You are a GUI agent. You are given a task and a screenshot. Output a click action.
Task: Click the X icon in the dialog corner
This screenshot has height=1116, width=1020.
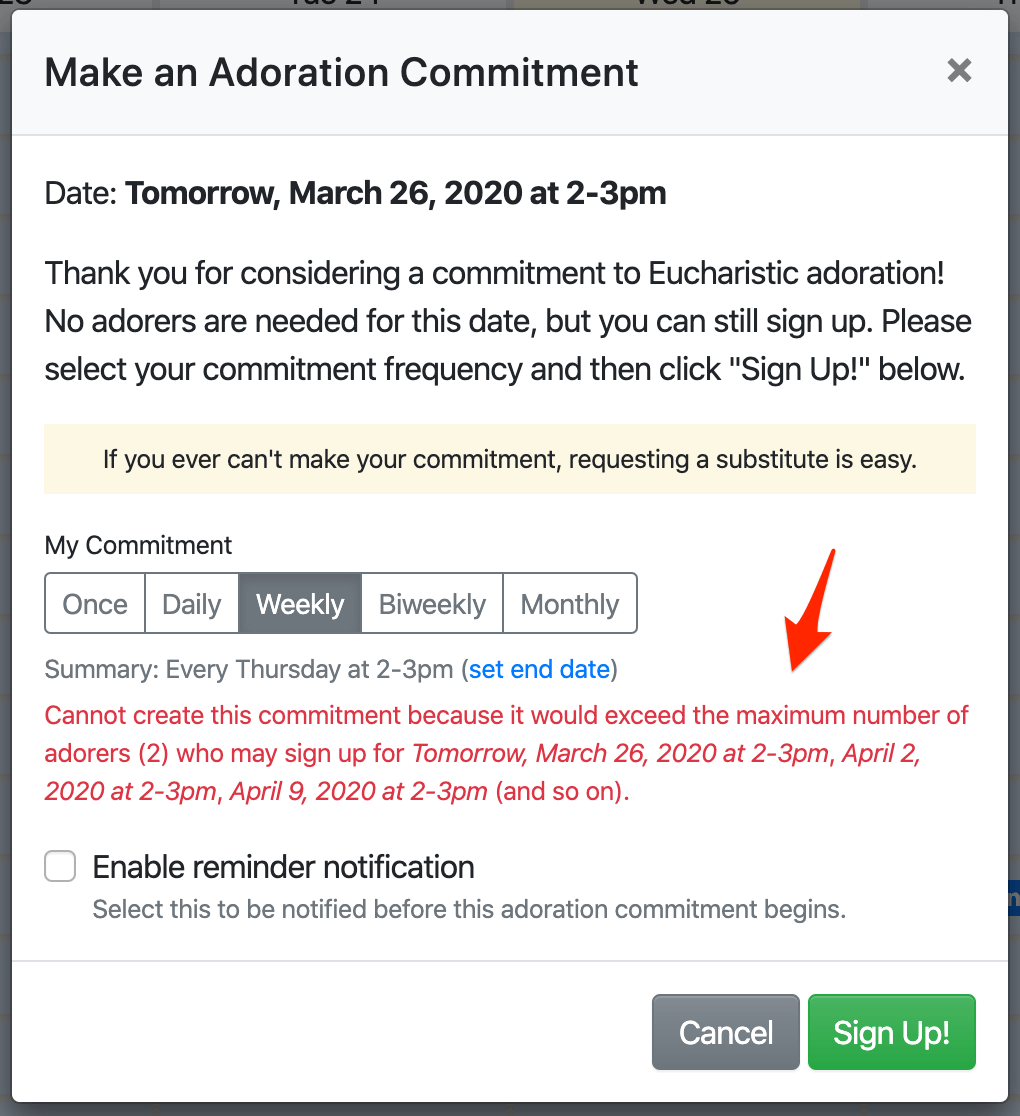pyautogui.click(x=958, y=70)
